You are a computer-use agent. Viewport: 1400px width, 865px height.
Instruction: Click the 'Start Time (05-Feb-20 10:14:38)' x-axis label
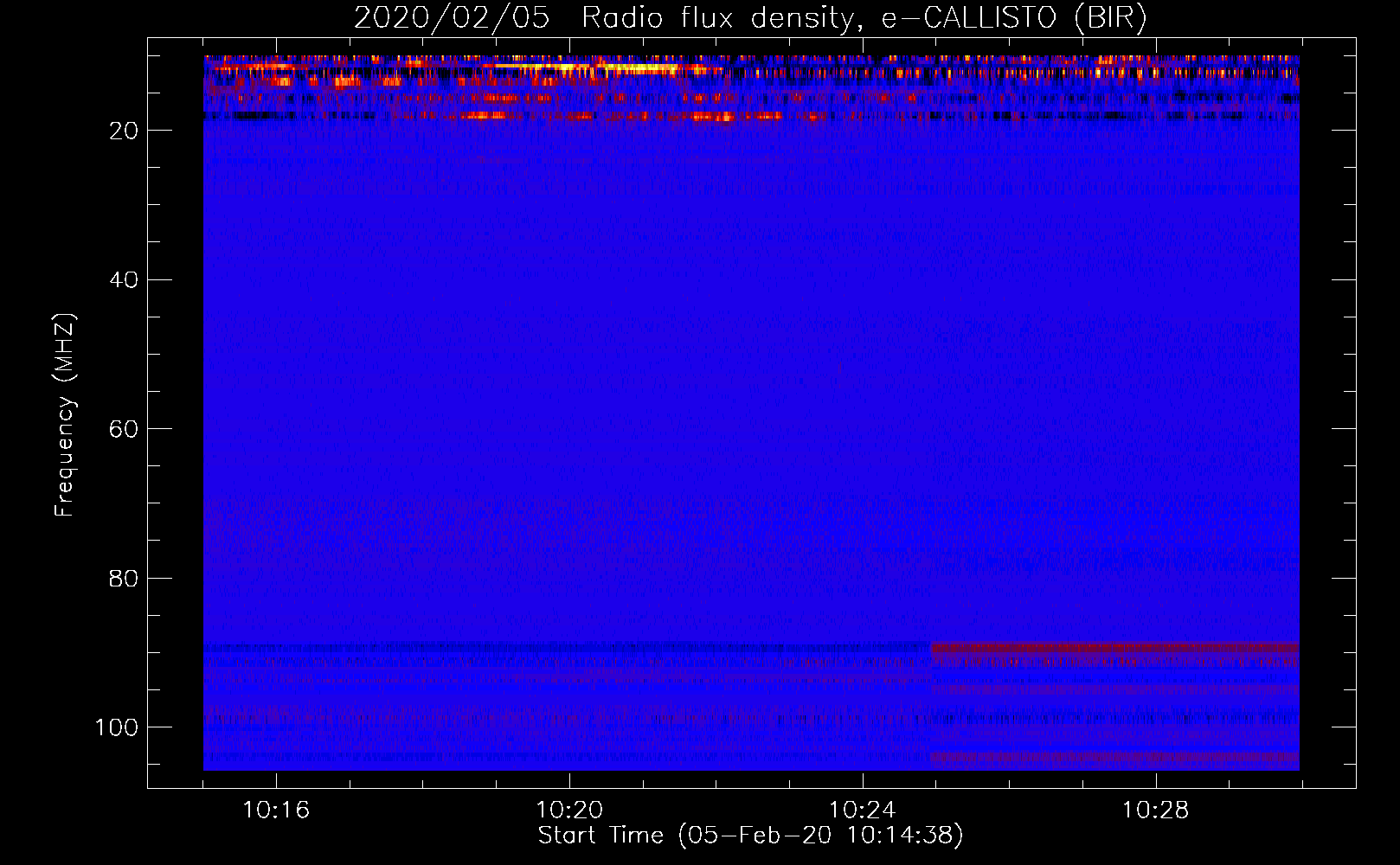(750, 836)
